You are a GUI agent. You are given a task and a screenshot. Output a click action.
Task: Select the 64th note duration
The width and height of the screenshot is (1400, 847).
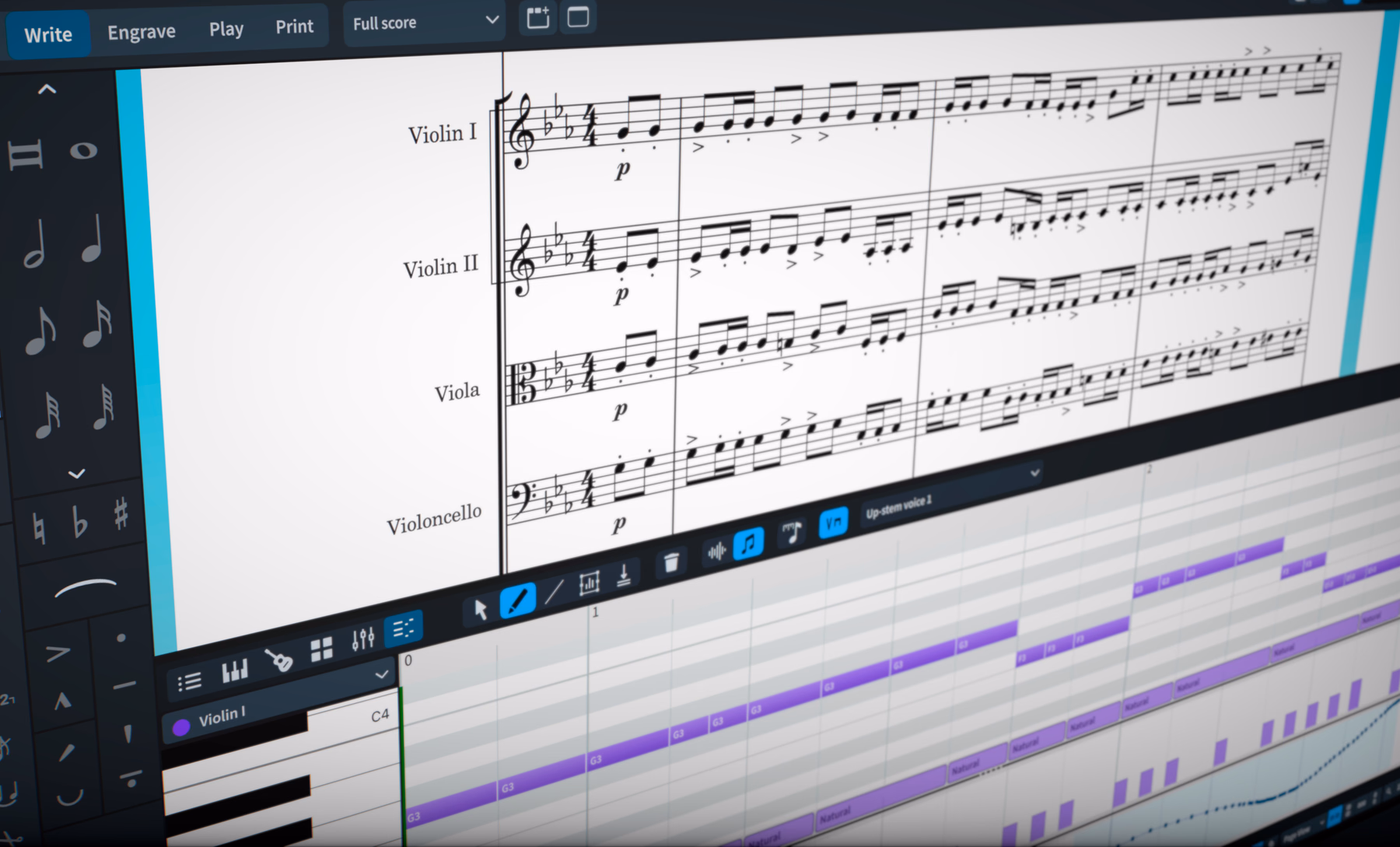point(103,407)
